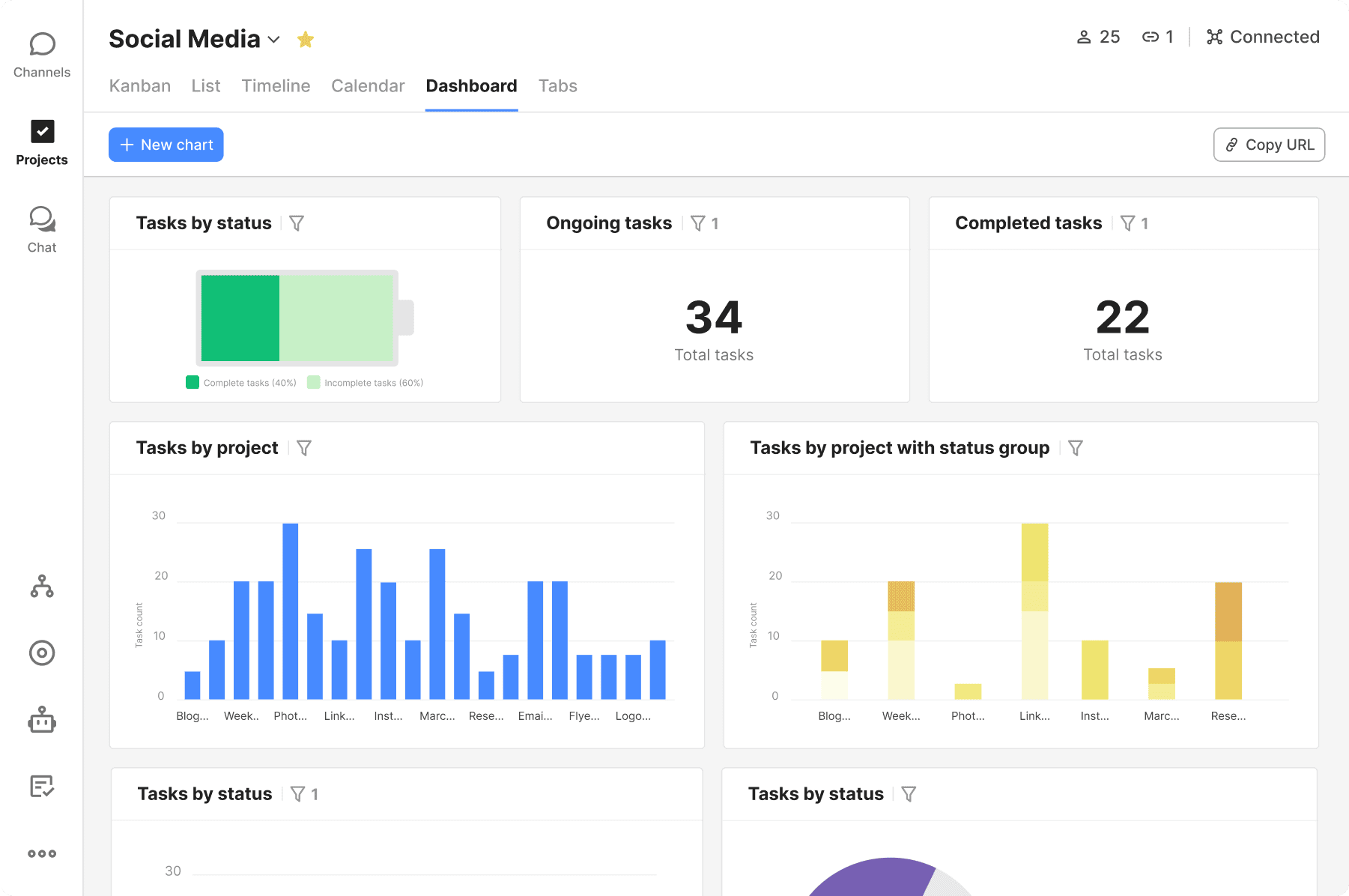This screenshot has width=1349, height=896.
Task: Open the more options ellipsis in sidebar
Action: (42, 854)
